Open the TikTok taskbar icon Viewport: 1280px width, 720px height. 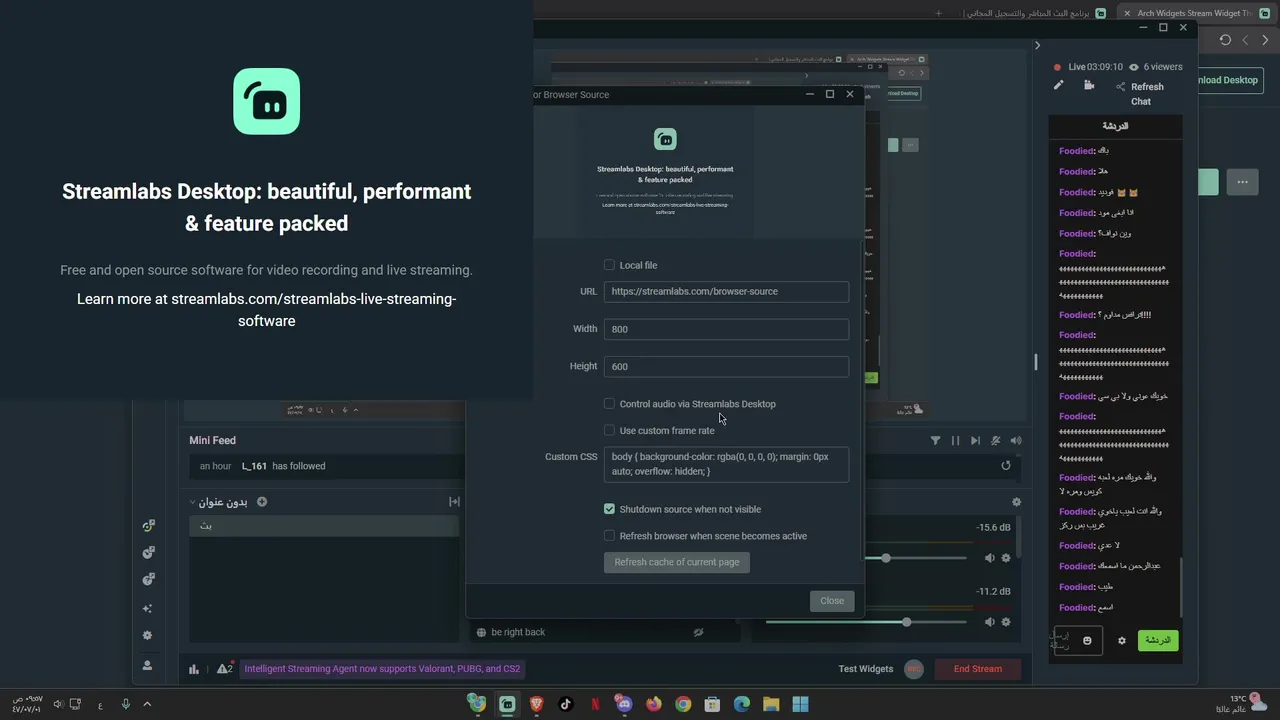[566, 704]
